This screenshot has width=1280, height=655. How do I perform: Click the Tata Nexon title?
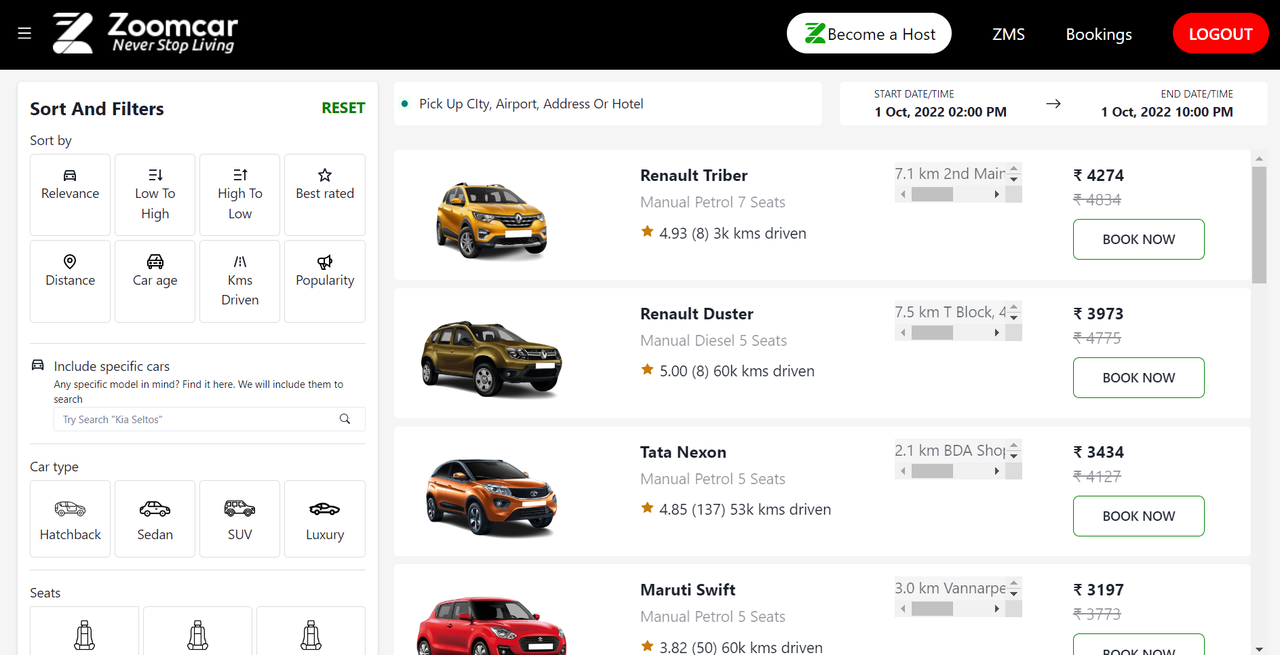683,452
